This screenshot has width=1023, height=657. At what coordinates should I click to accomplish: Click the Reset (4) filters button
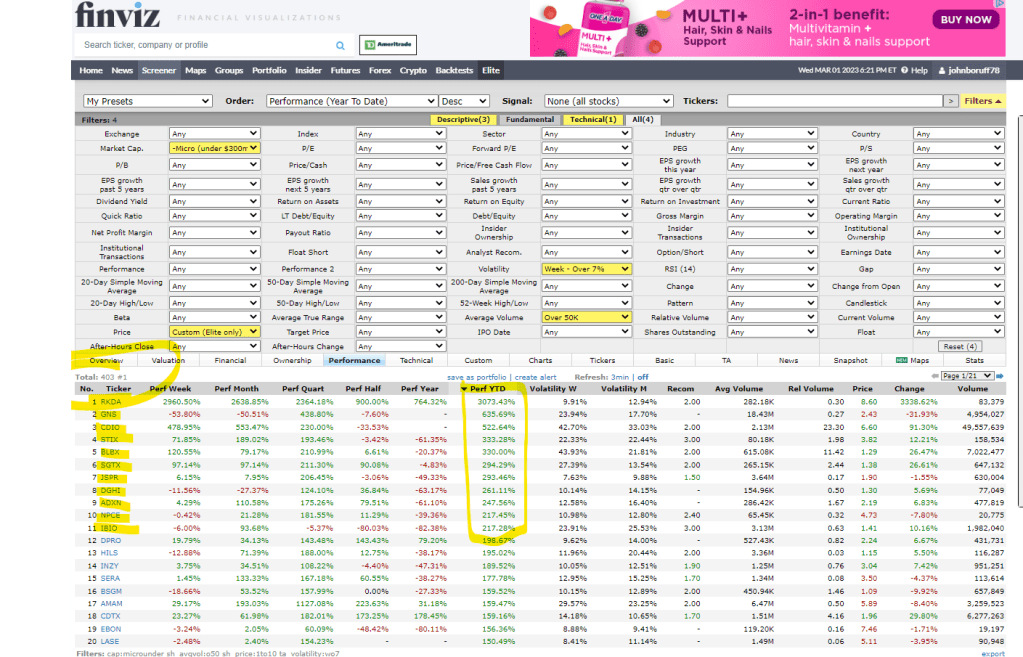[x=959, y=346]
